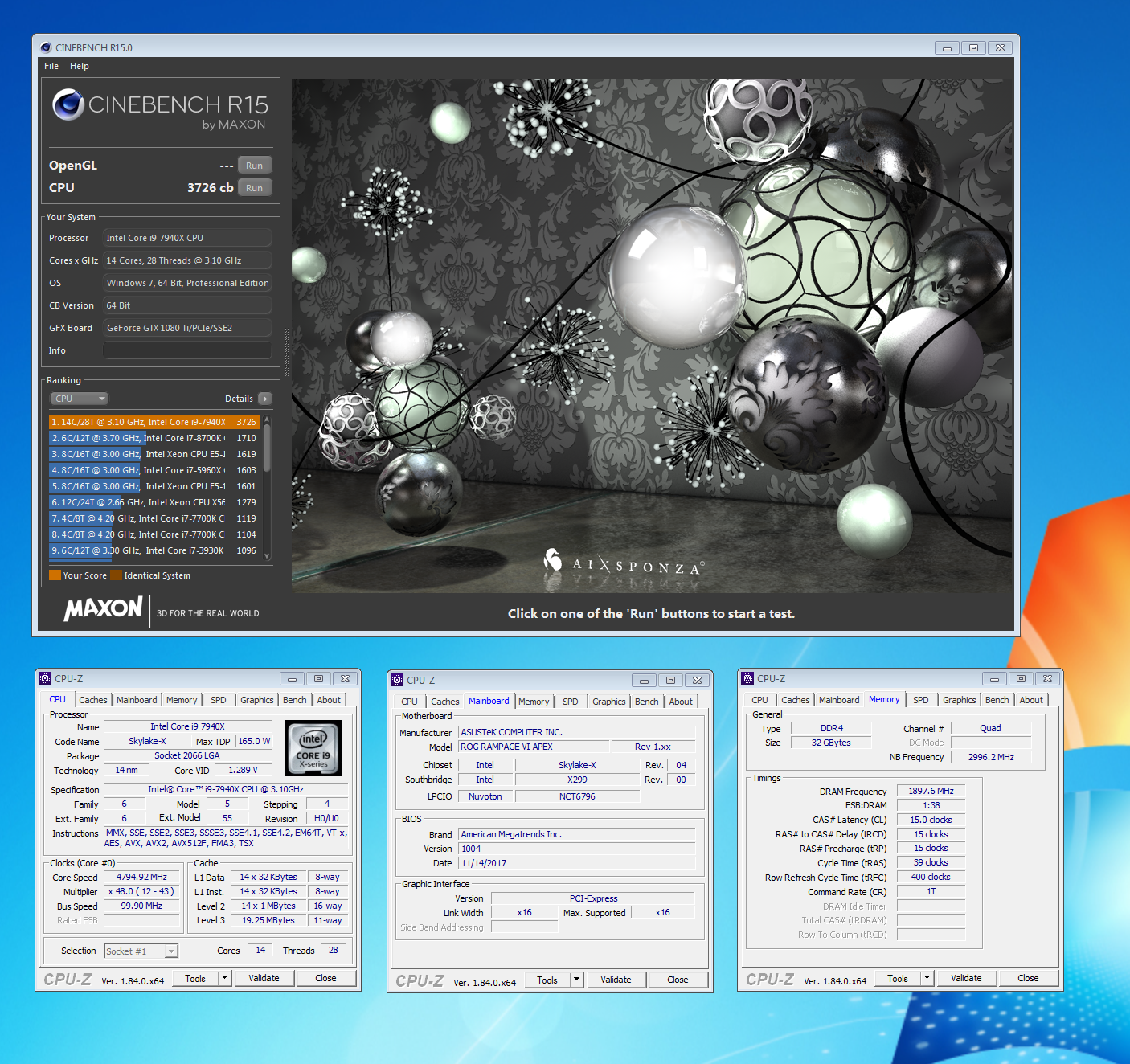Click the Processor field Intel Core i9-7940X
This screenshot has height=1064, width=1130.
[186, 238]
